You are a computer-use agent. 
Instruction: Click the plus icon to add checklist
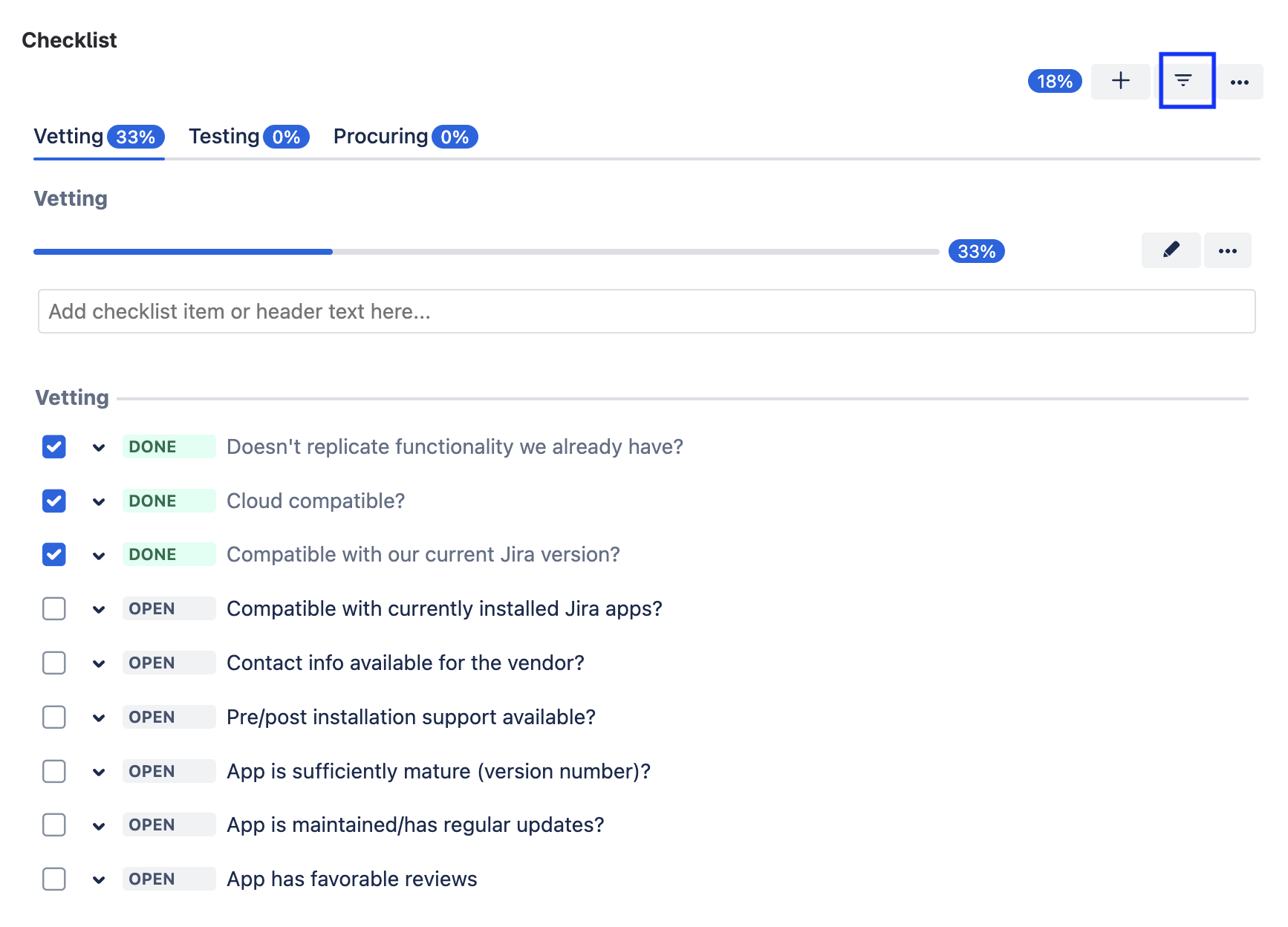click(x=1120, y=81)
